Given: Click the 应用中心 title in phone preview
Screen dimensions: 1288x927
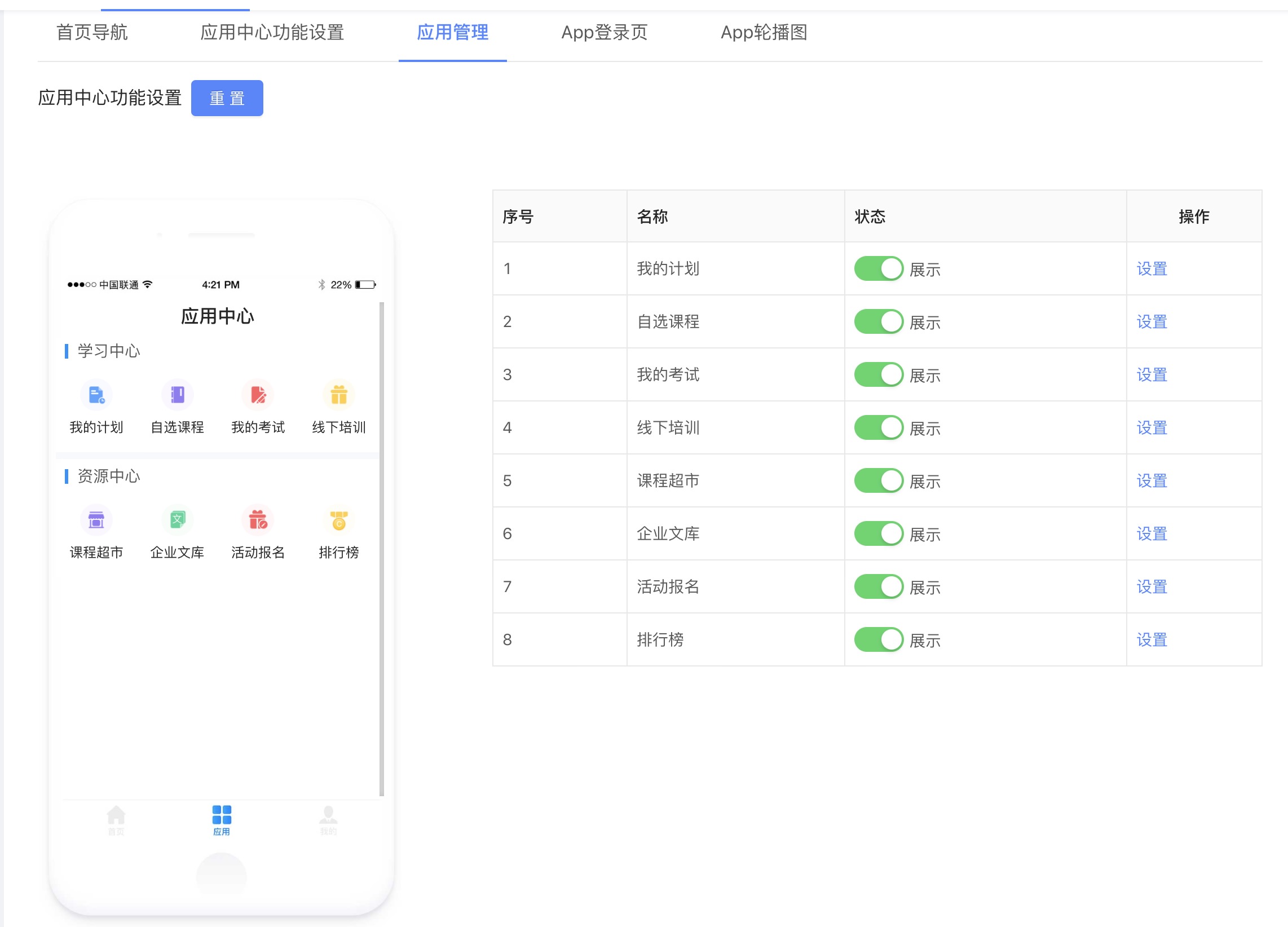Looking at the screenshot, I should click(x=218, y=316).
